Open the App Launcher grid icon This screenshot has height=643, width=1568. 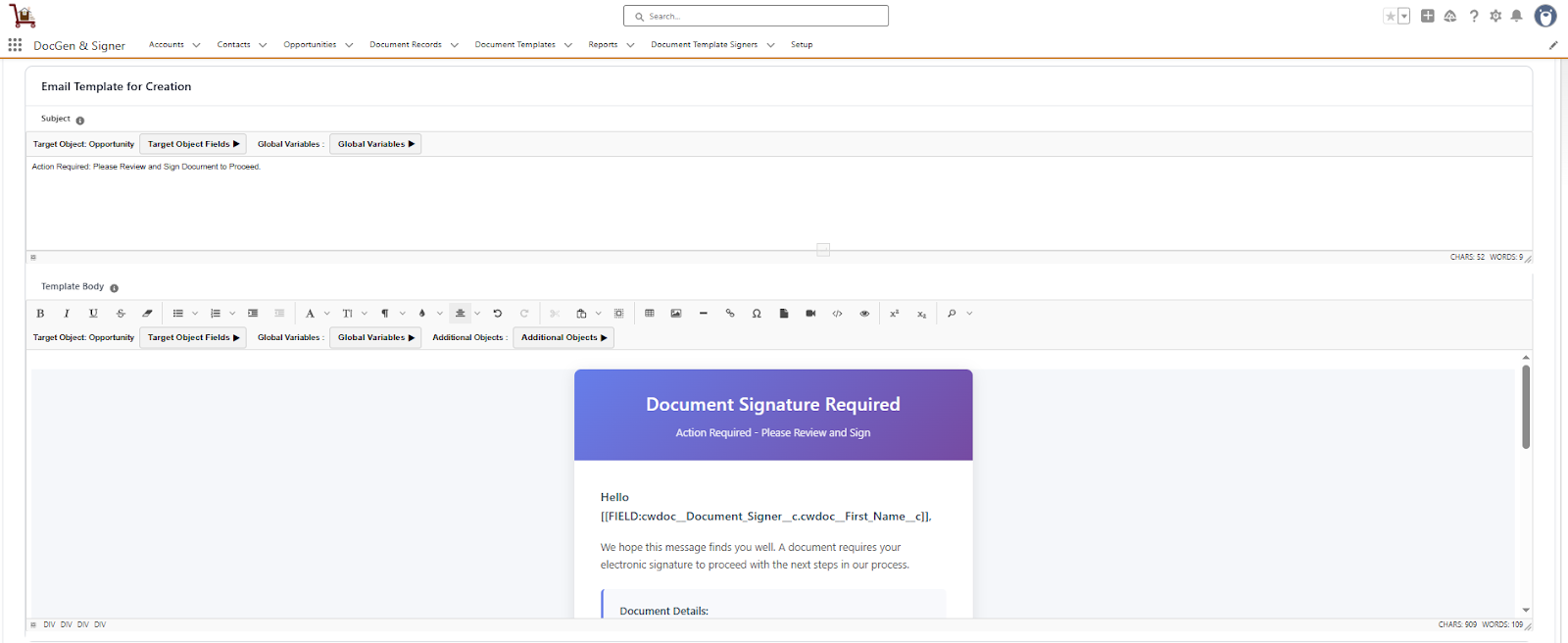[x=15, y=45]
